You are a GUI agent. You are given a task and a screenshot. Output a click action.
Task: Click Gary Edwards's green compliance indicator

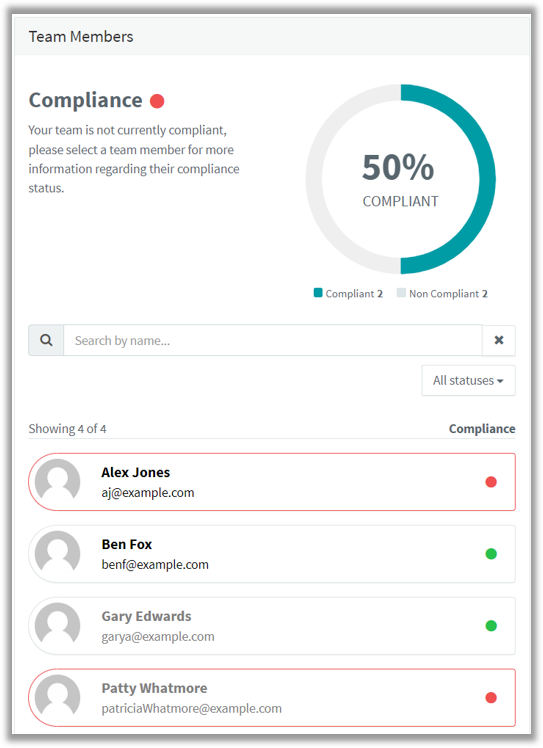coord(491,625)
